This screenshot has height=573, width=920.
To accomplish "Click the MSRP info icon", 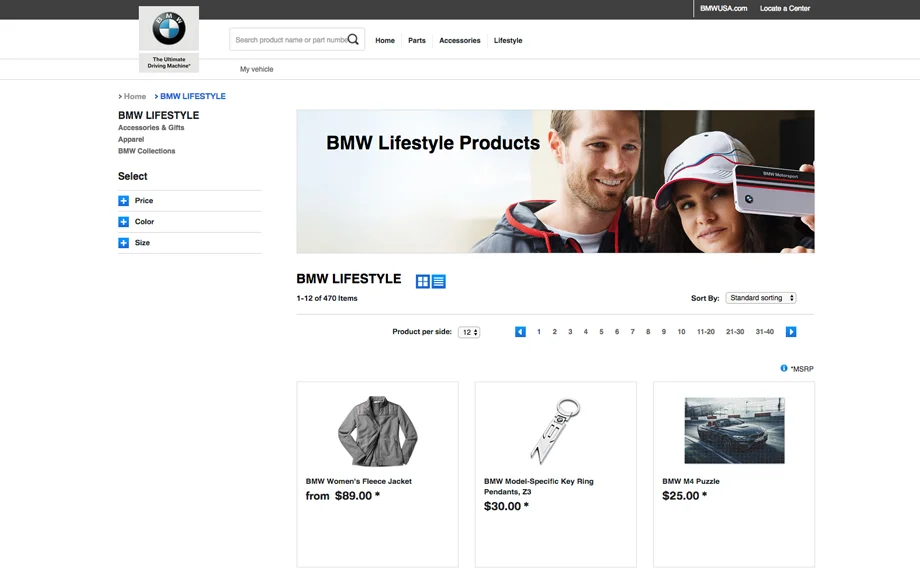I will tap(784, 368).
